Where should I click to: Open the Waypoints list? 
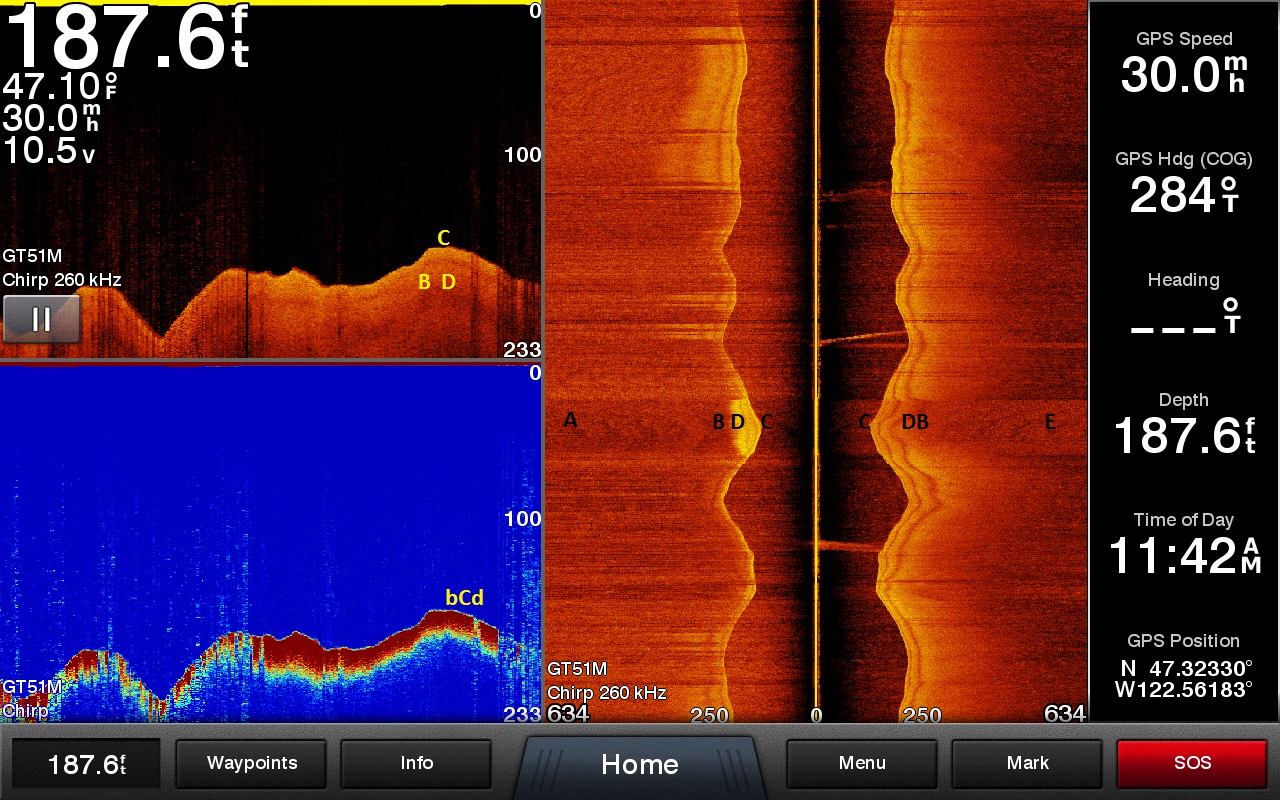coord(251,764)
